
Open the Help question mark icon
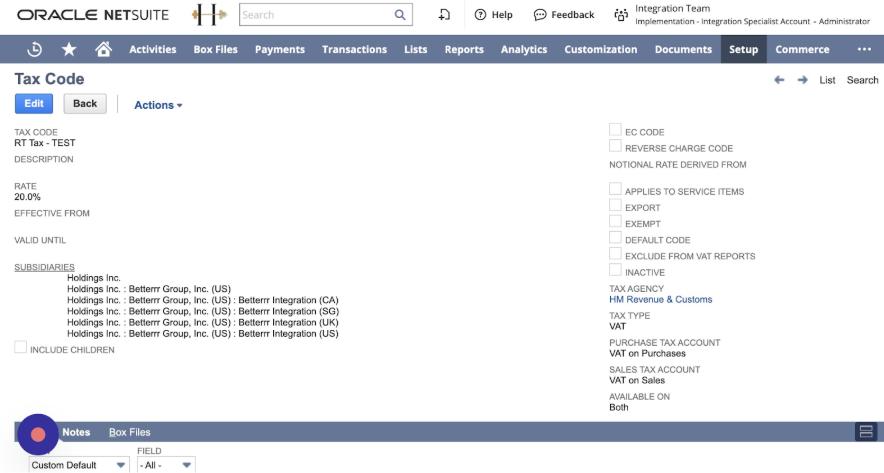[x=480, y=15]
